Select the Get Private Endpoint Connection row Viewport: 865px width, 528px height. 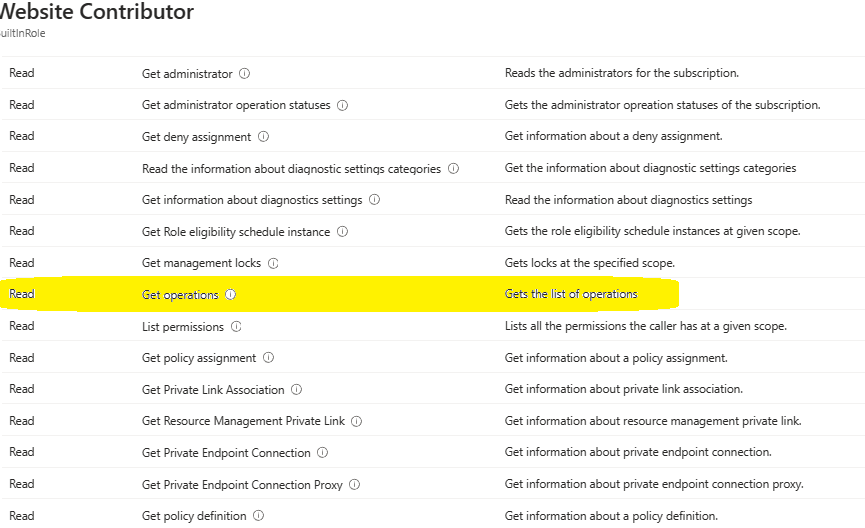432,452
